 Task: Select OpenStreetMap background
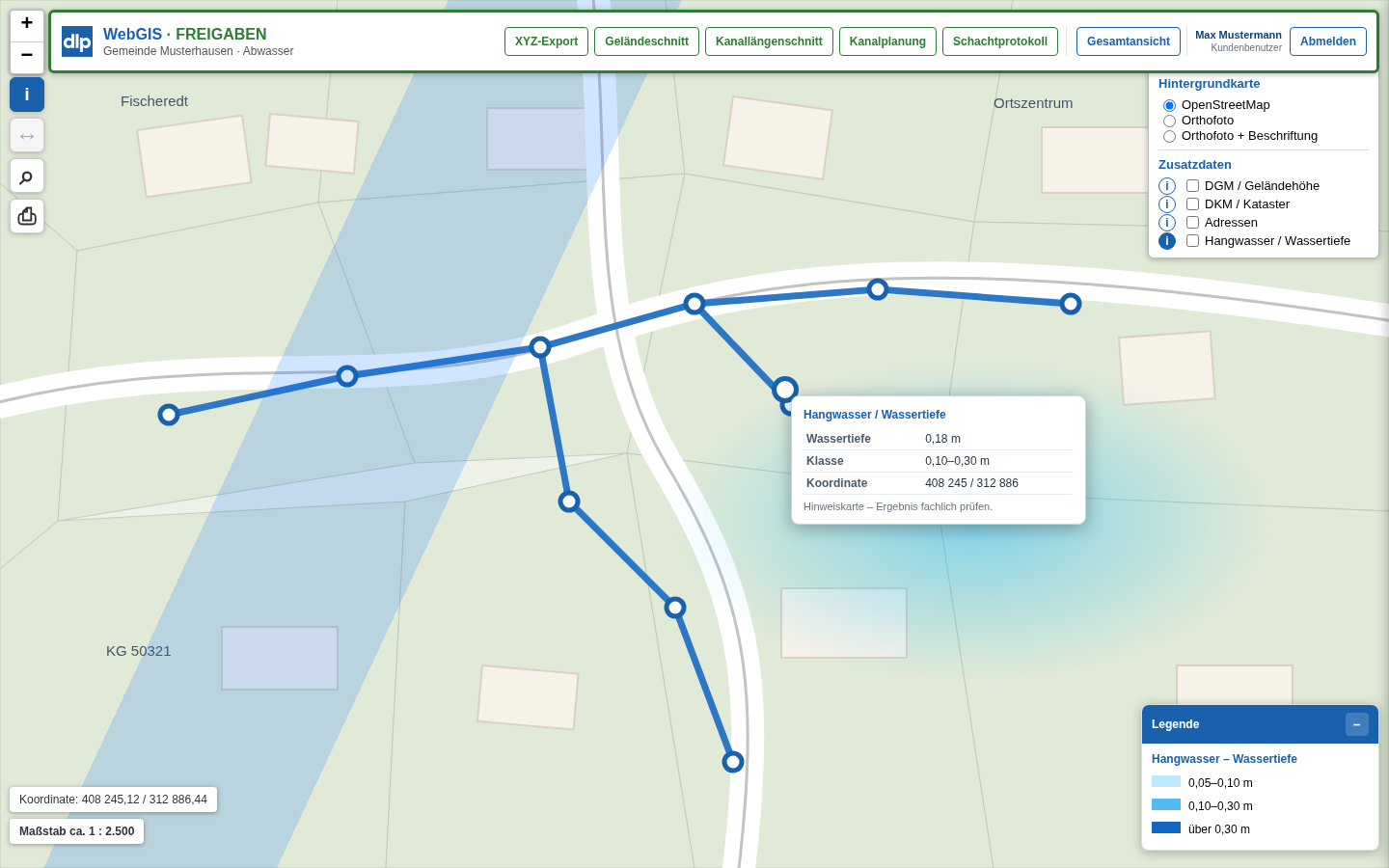(1169, 105)
